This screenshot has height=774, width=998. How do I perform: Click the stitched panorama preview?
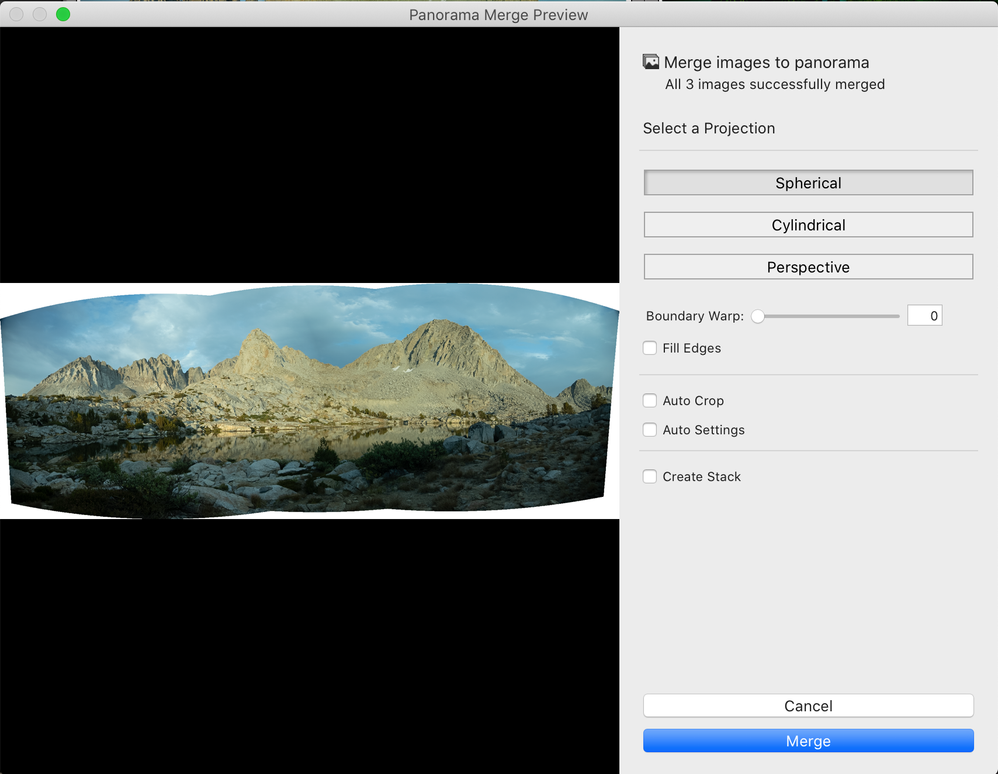pyautogui.click(x=309, y=400)
